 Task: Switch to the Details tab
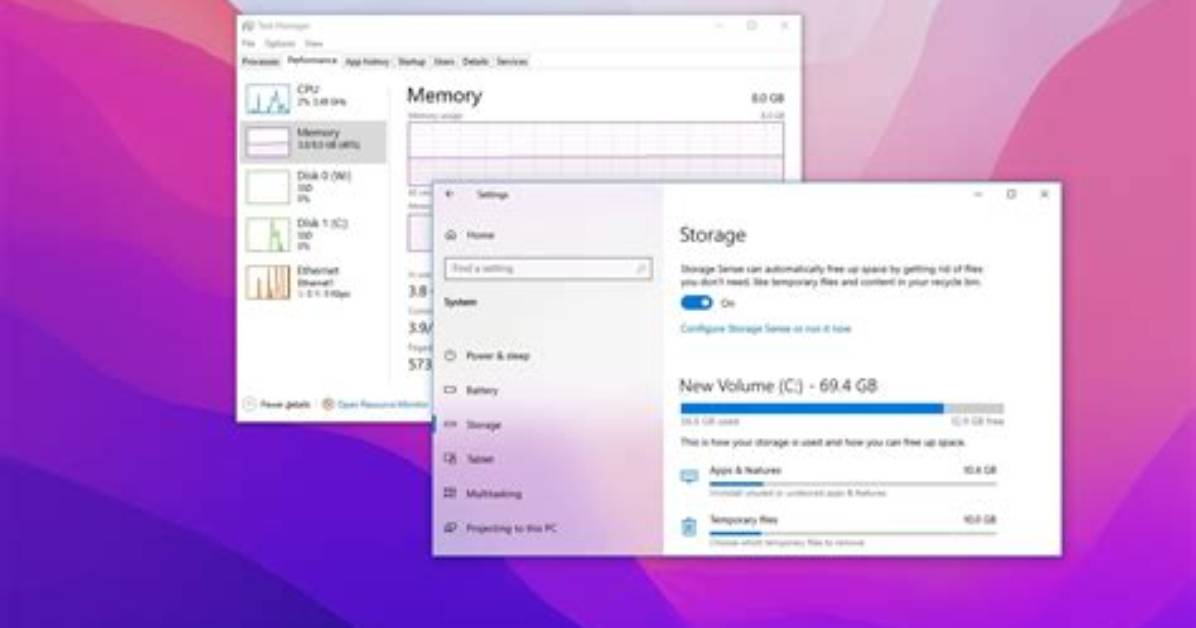pyautogui.click(x=475, y=62)
